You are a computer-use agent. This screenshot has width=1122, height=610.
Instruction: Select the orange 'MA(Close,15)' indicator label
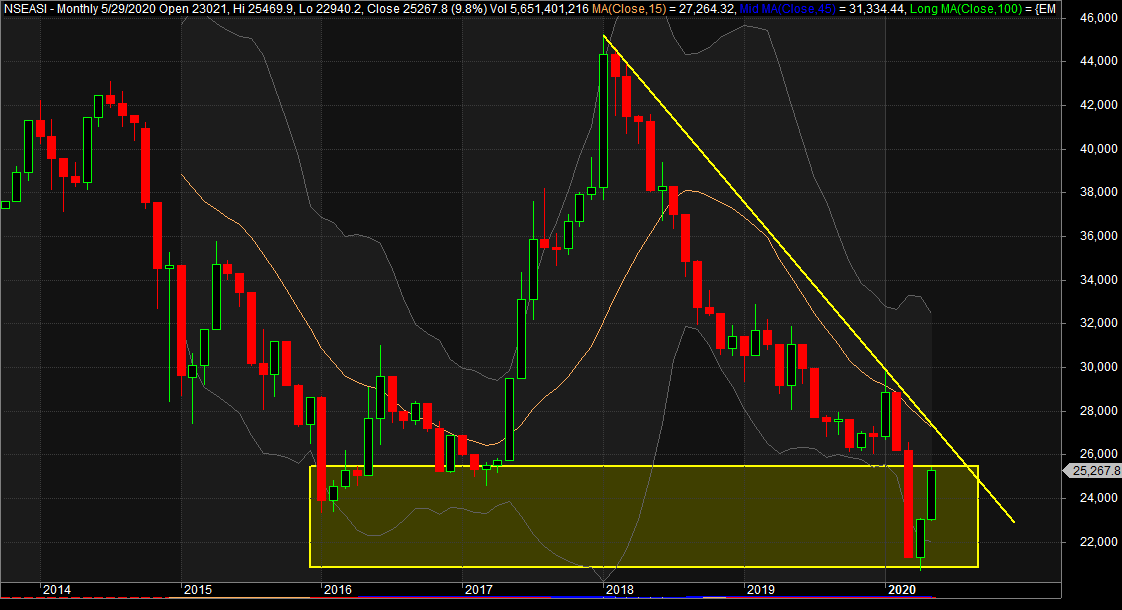click(x=628, y=9)
